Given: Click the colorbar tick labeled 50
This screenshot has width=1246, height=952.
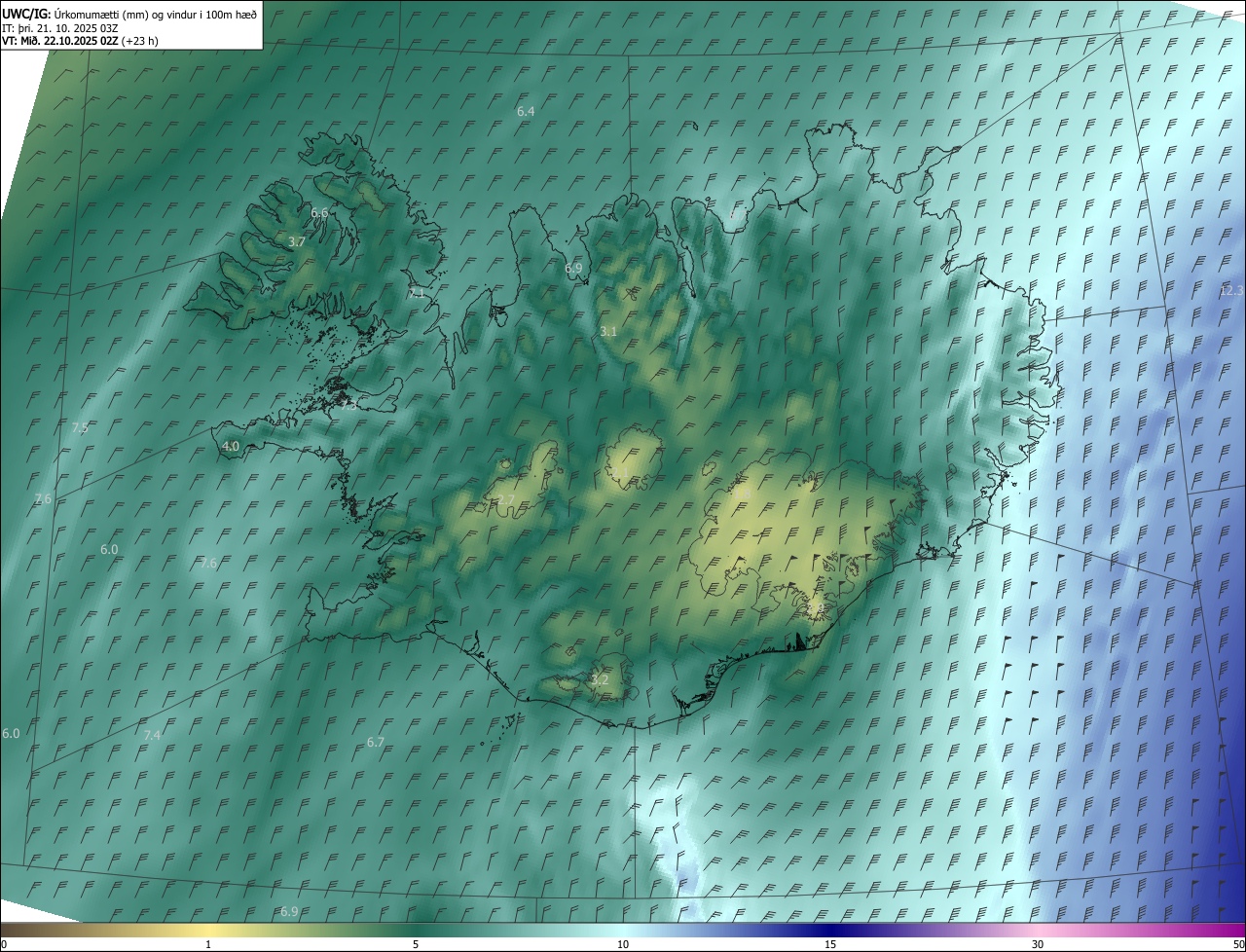Looking at the screenshot, I should 1238,944.
